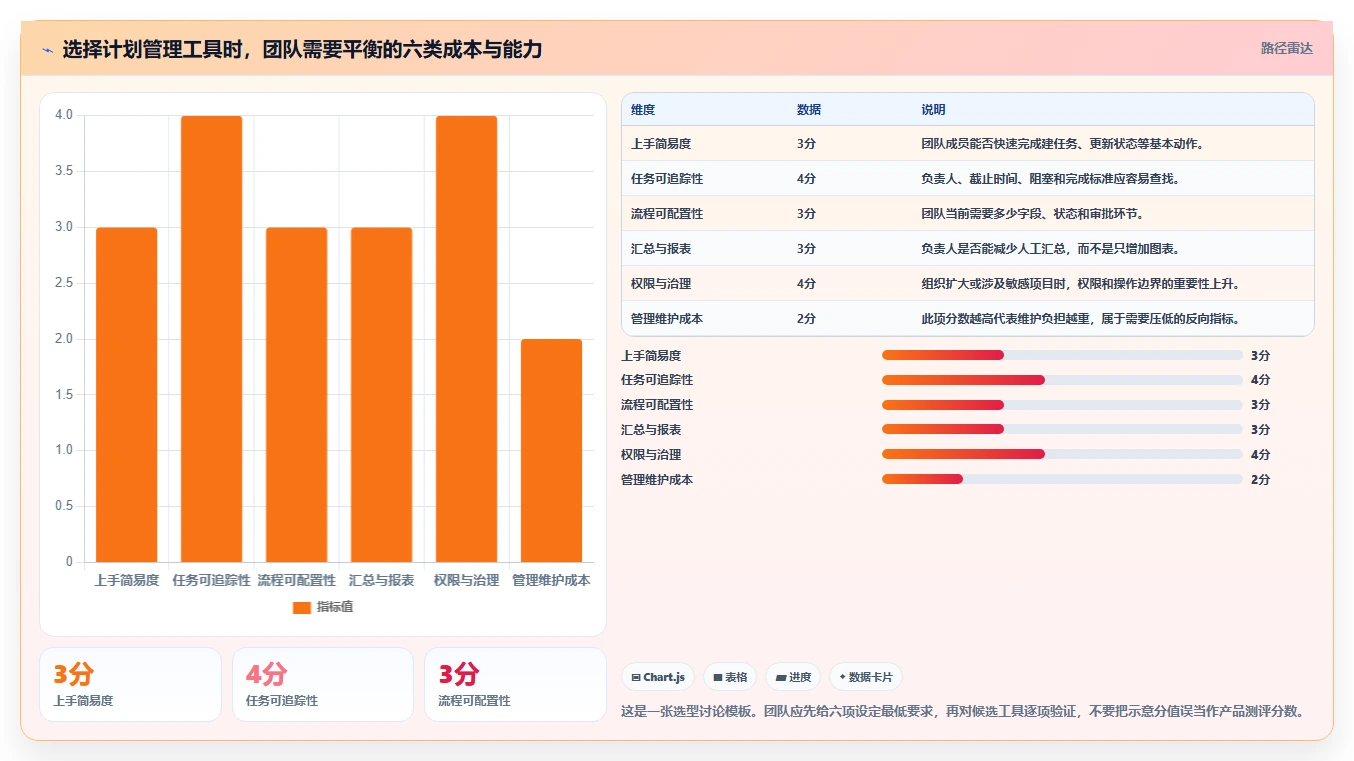Click the 维度 column header
Viewport: 1354px width, 761px height.
643,110
